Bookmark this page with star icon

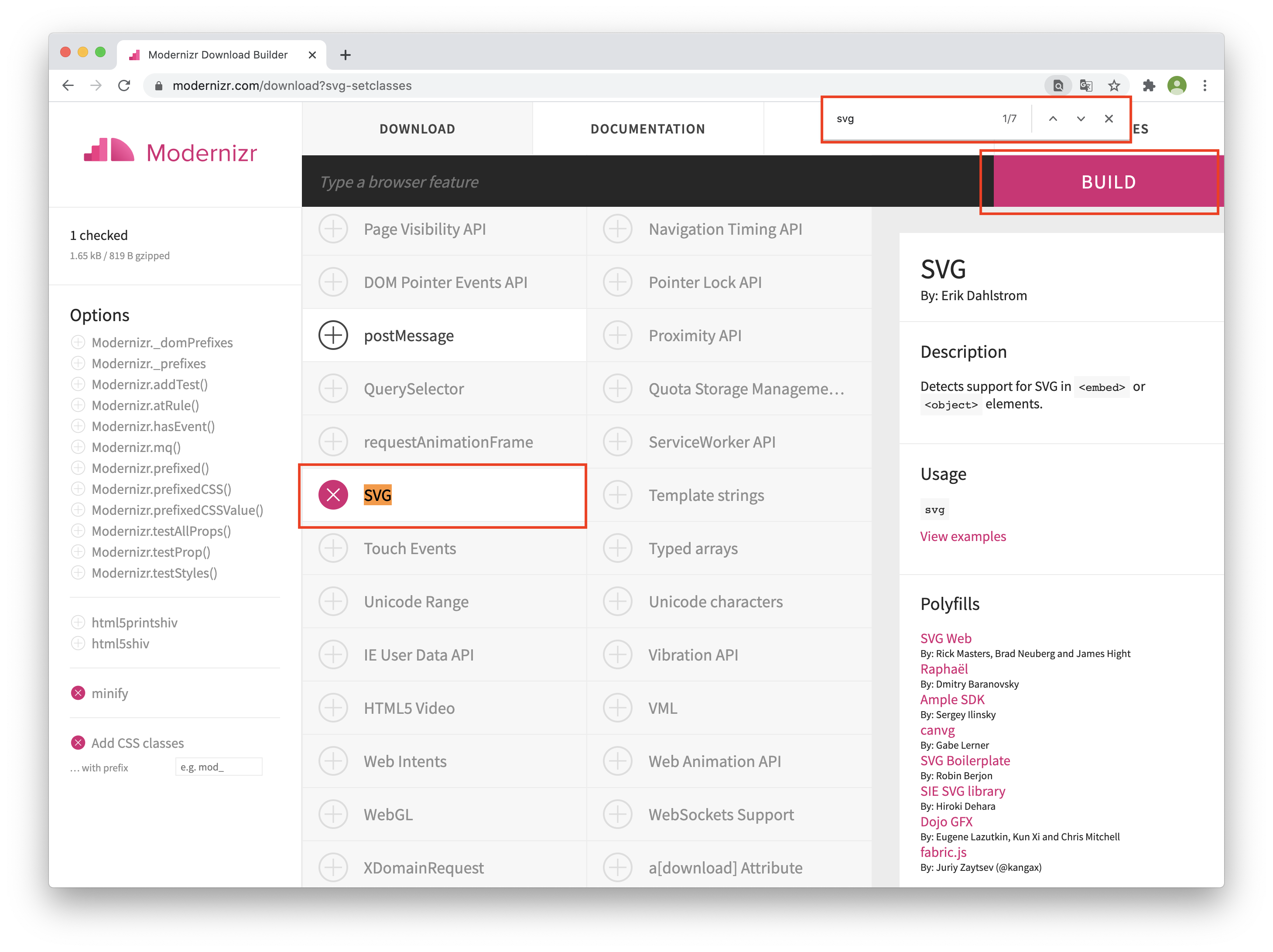(1114, 86)
